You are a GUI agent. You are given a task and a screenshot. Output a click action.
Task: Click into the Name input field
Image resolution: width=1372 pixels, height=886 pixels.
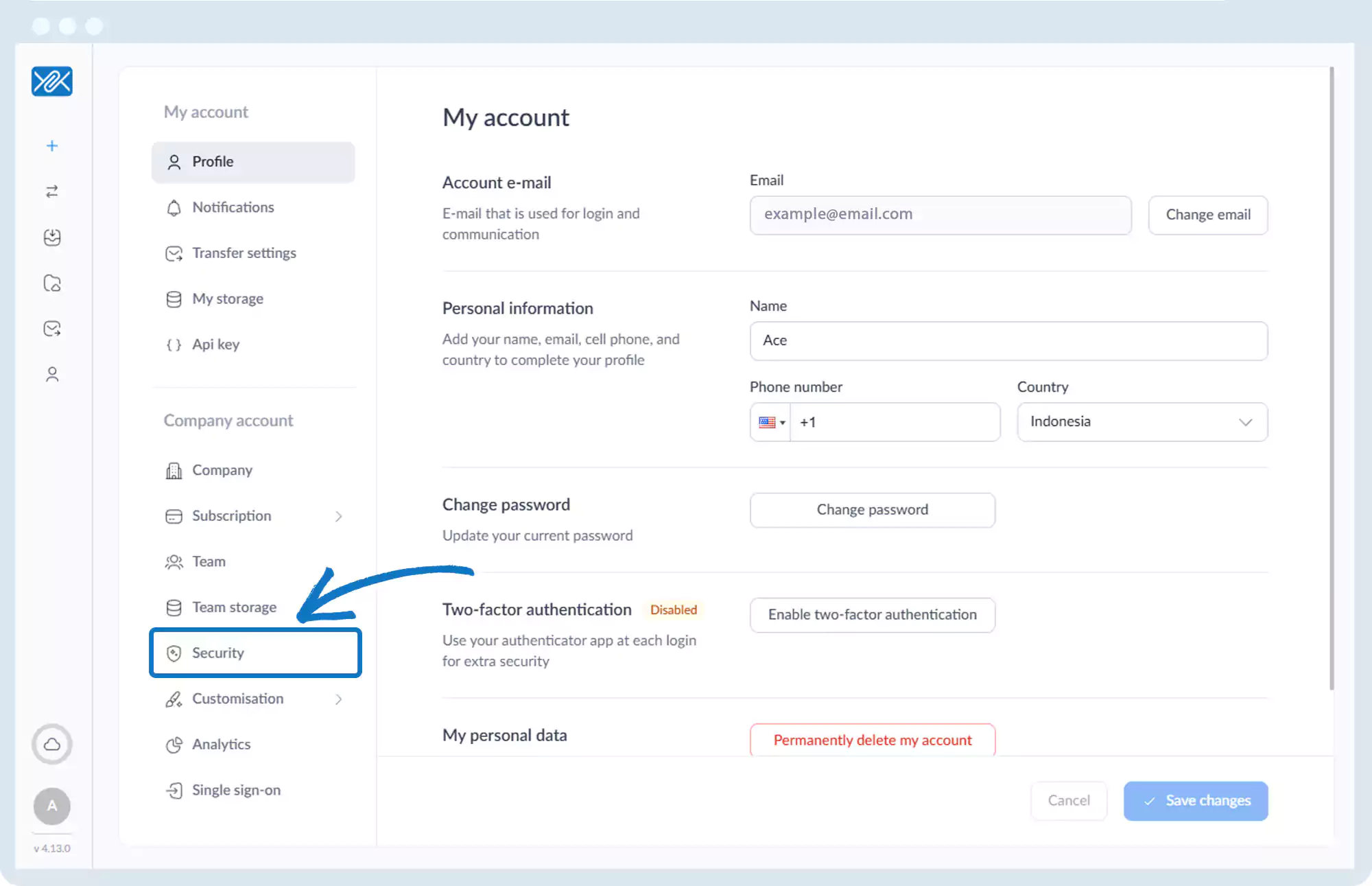click(1008, 341)
